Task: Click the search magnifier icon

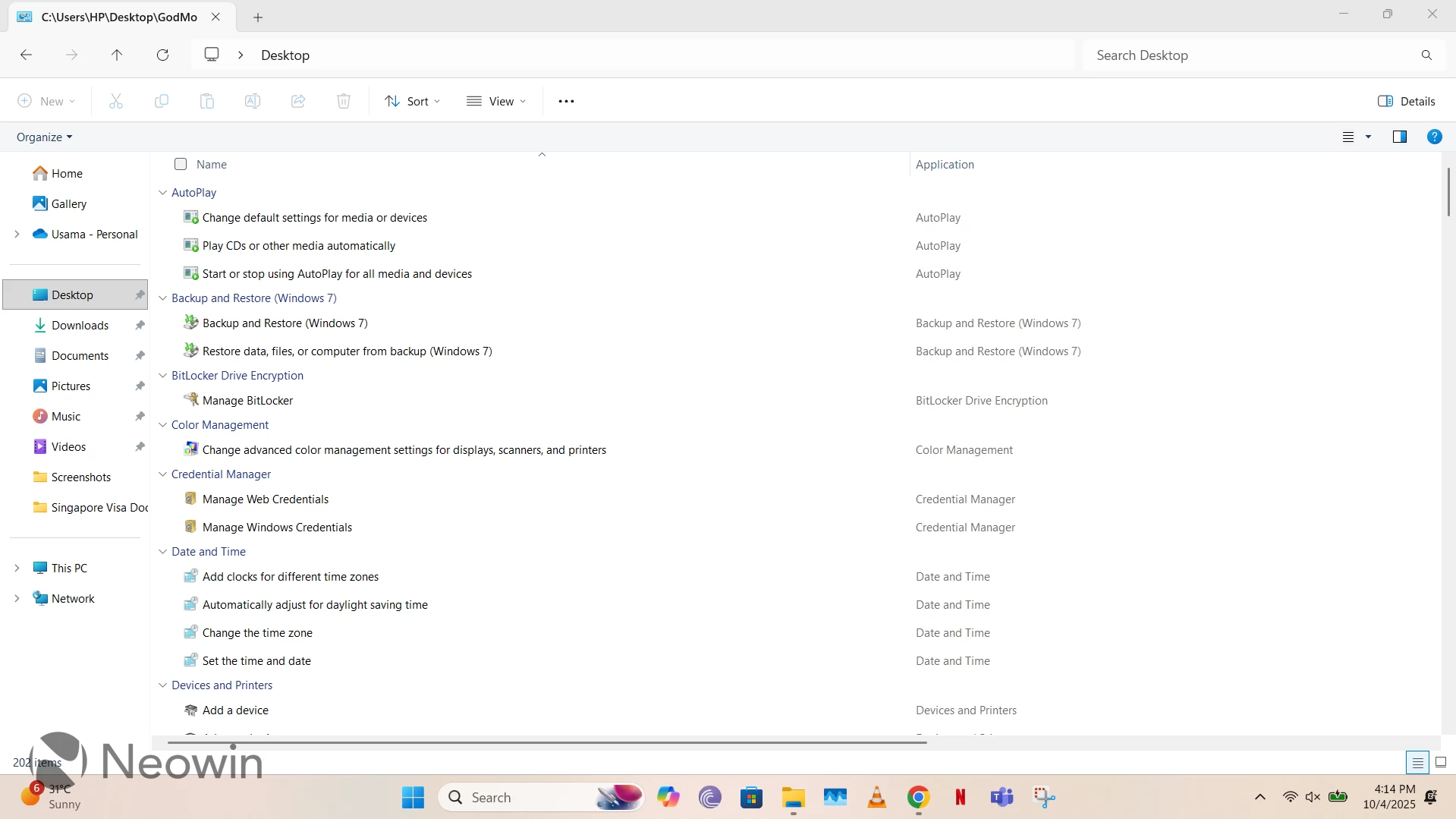Action: point(1426,55)
